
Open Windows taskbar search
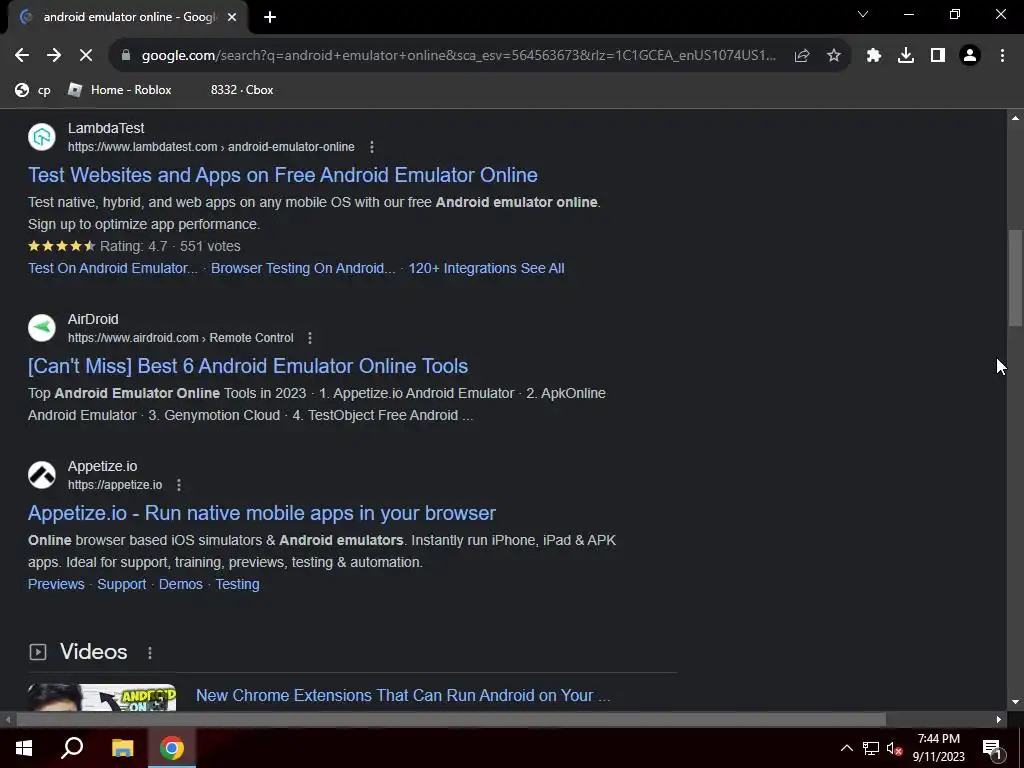72,748
